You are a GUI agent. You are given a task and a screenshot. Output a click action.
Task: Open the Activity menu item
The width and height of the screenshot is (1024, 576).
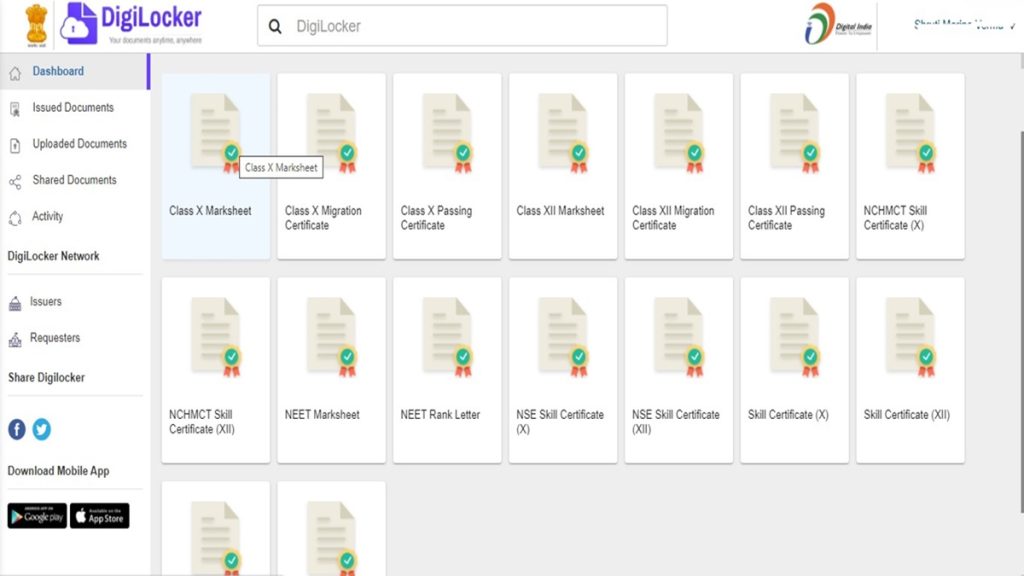coord(48,217)
